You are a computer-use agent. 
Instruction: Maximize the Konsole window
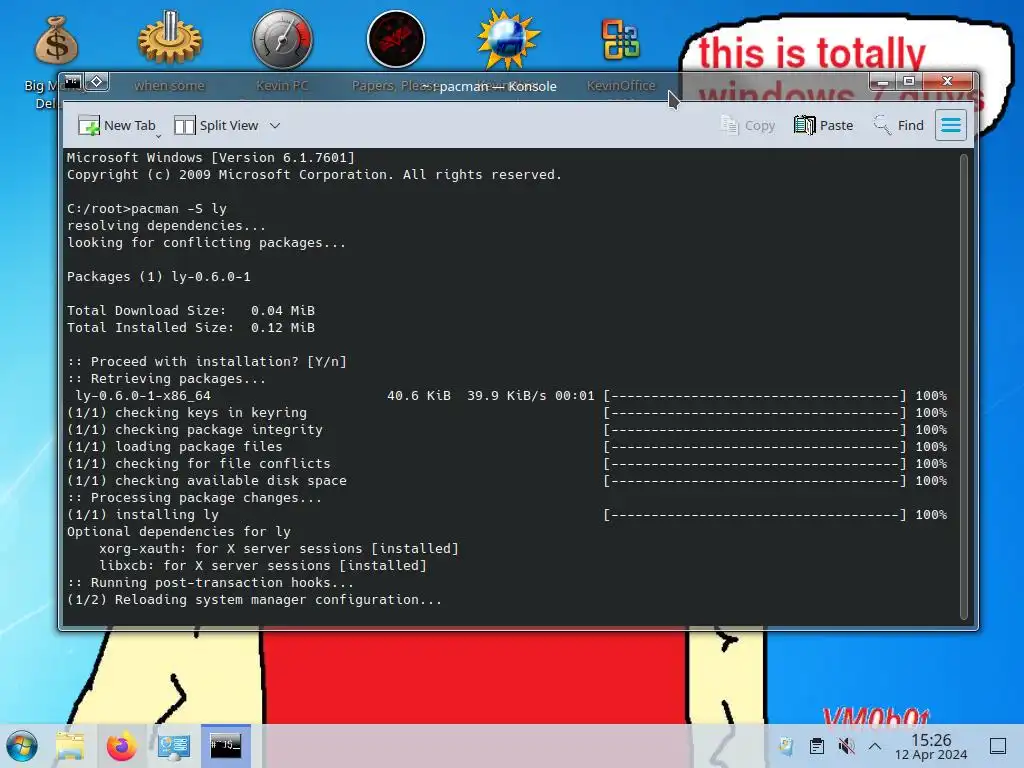click(x=908, y=82)
